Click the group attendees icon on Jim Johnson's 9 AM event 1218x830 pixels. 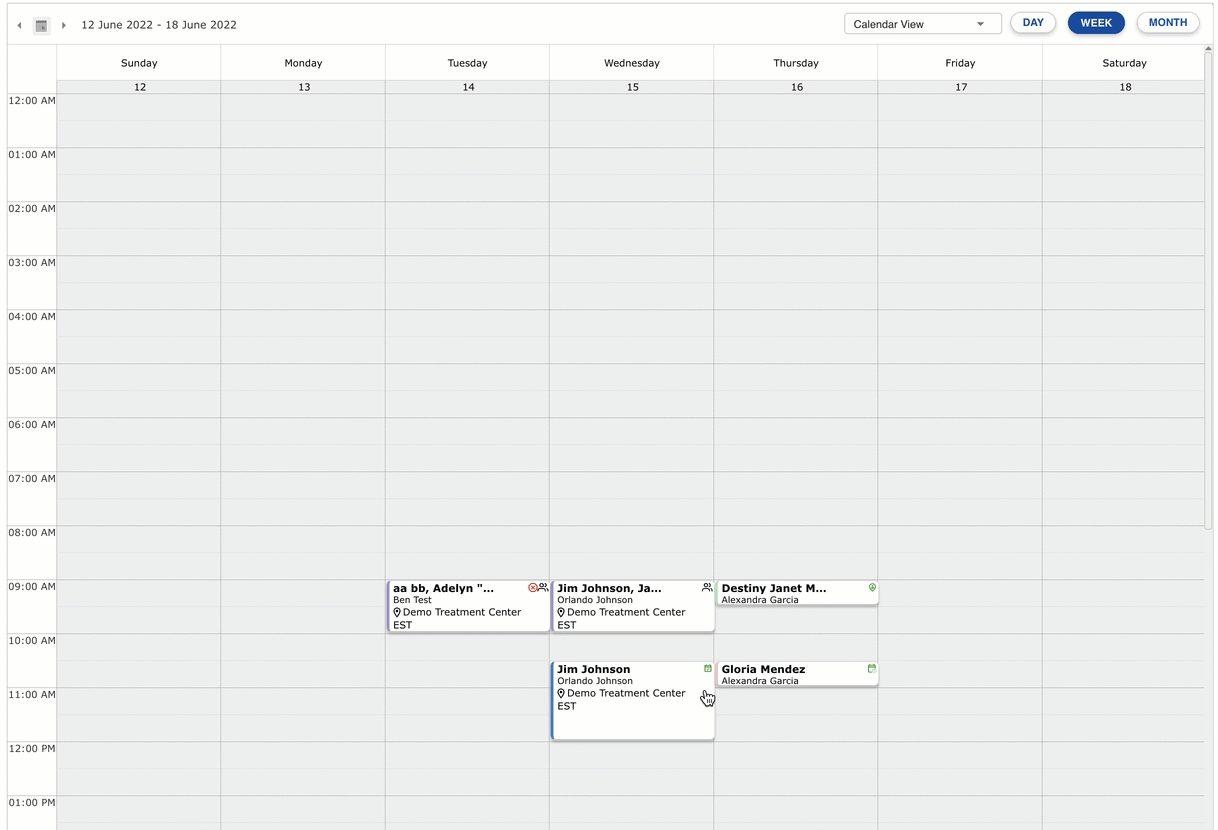point(707,588)
